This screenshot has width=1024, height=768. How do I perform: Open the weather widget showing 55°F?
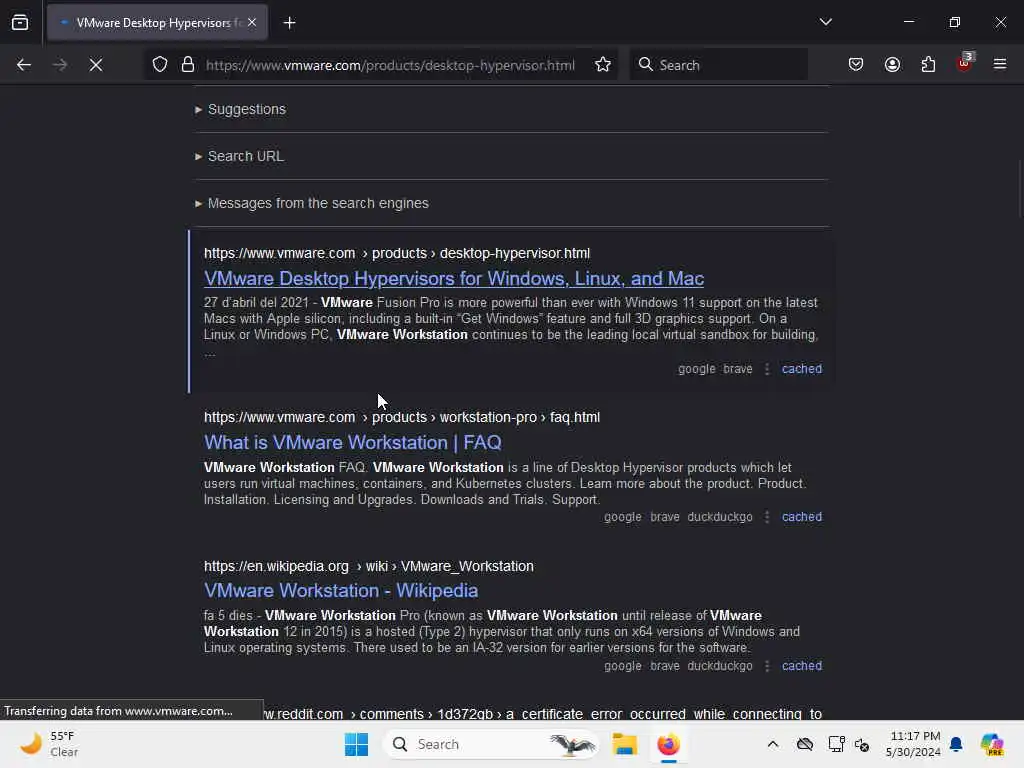(x=50, y=744)
